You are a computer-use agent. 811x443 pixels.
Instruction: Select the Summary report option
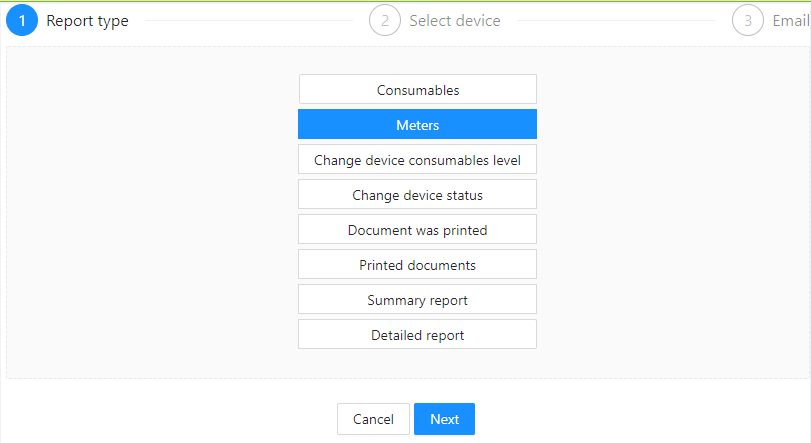[417, 299]
